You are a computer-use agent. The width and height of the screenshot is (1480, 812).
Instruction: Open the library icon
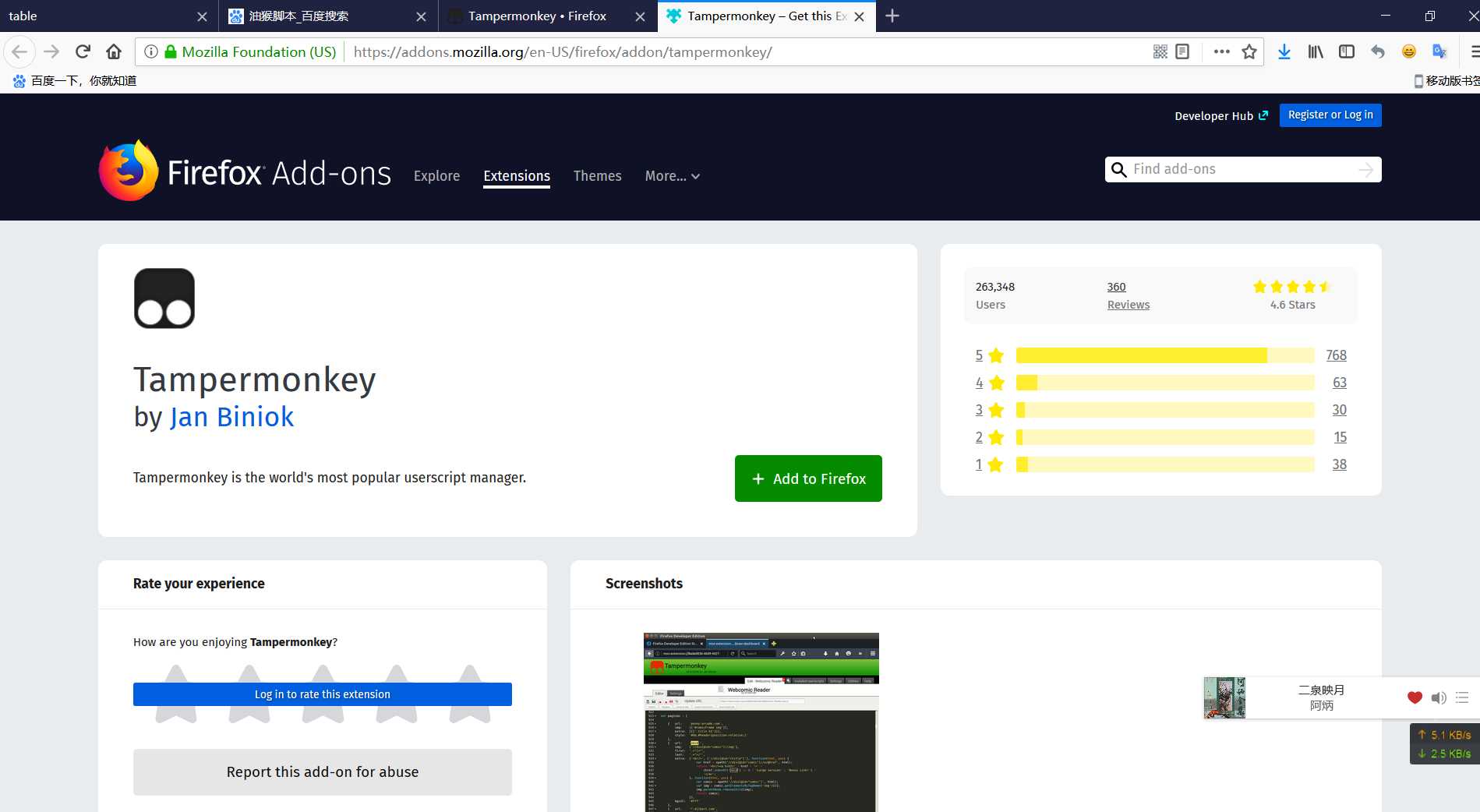[1316, 52]
